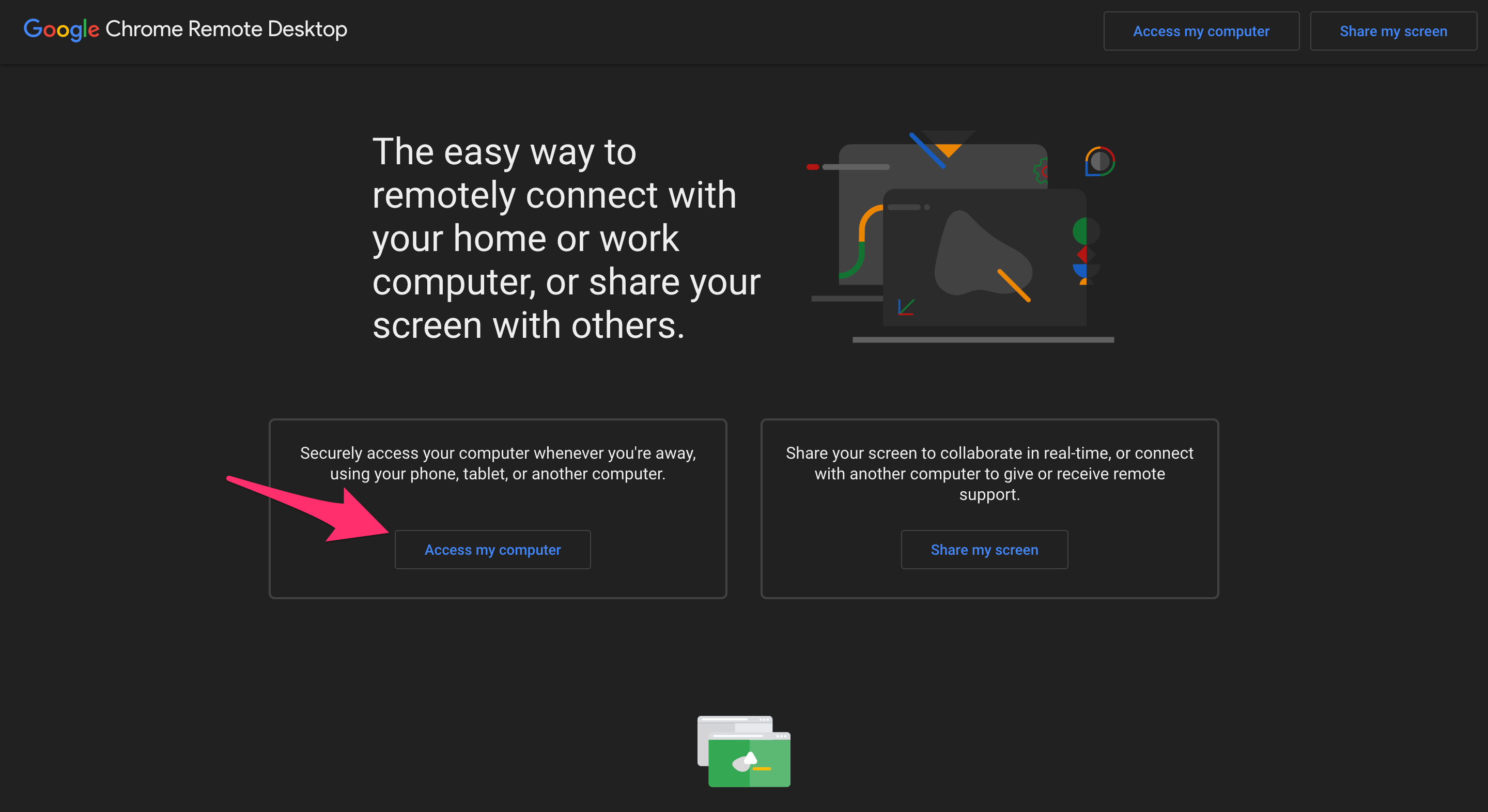
Task: Click the Chrome Remote Desktop title
Action: (226, 29)
